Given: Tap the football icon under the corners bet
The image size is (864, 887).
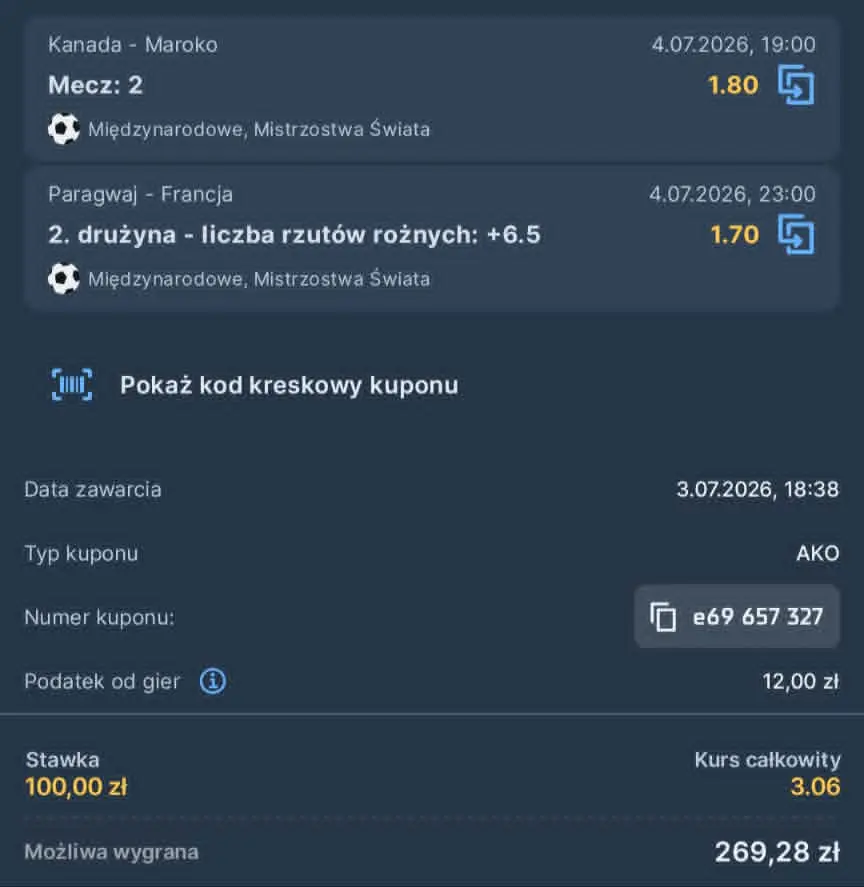Looking at the screenshot, I should pyautogui.click(x=63, y=279).
